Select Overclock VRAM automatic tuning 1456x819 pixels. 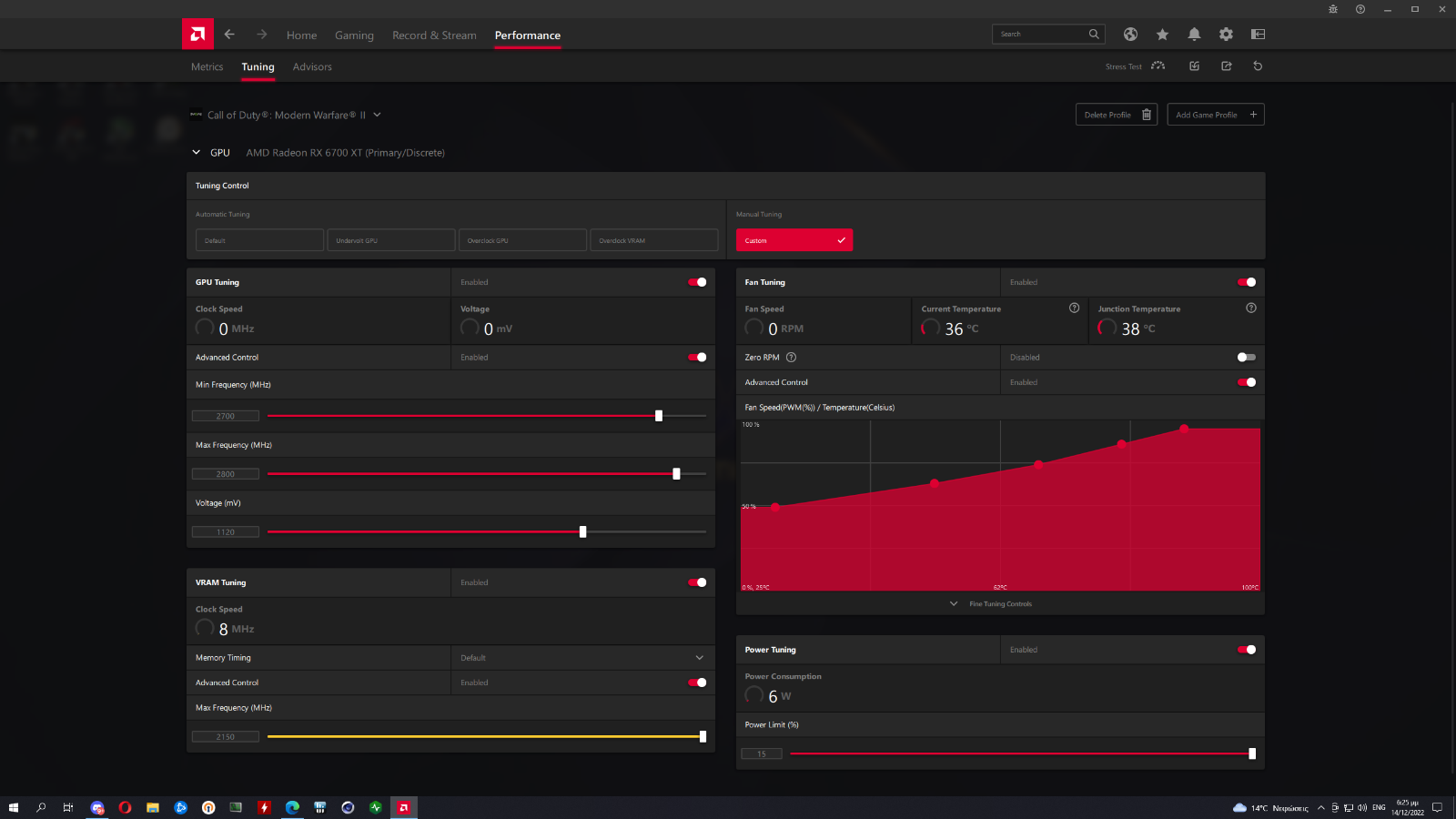654,240
